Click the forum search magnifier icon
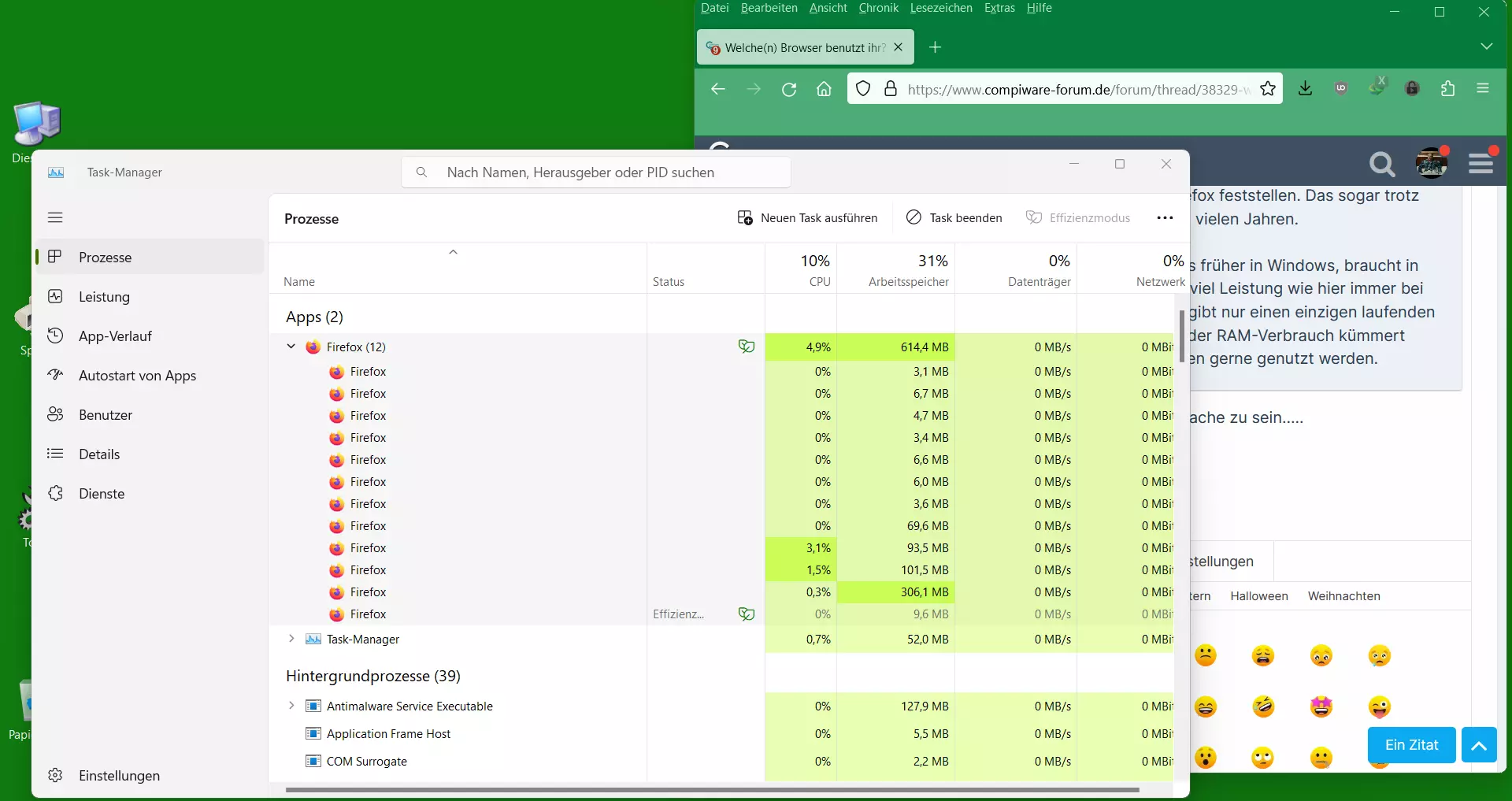The width and height of the screenshot is (1512, 801). (1382, 164)
